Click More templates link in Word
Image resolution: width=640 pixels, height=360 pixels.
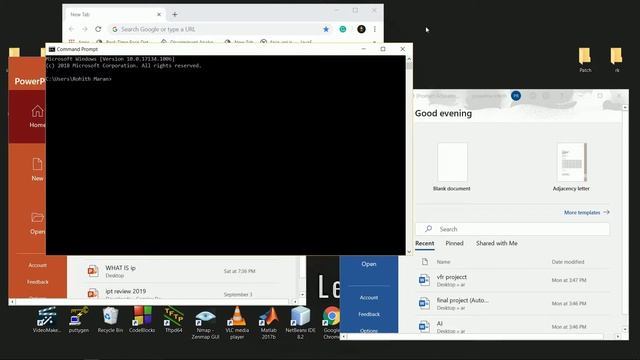(587, 212)
